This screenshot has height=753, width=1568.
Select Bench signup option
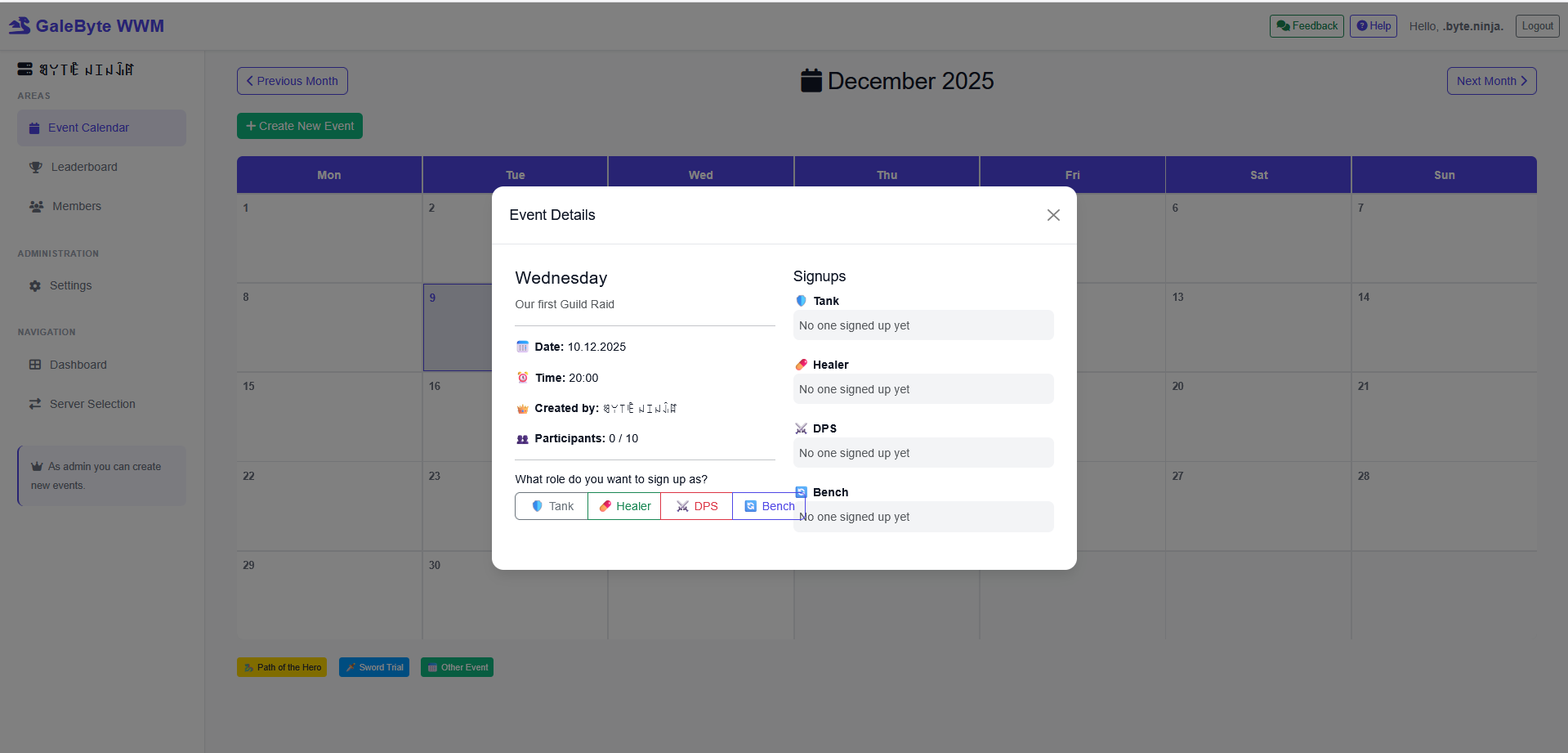tap(769, 506)
